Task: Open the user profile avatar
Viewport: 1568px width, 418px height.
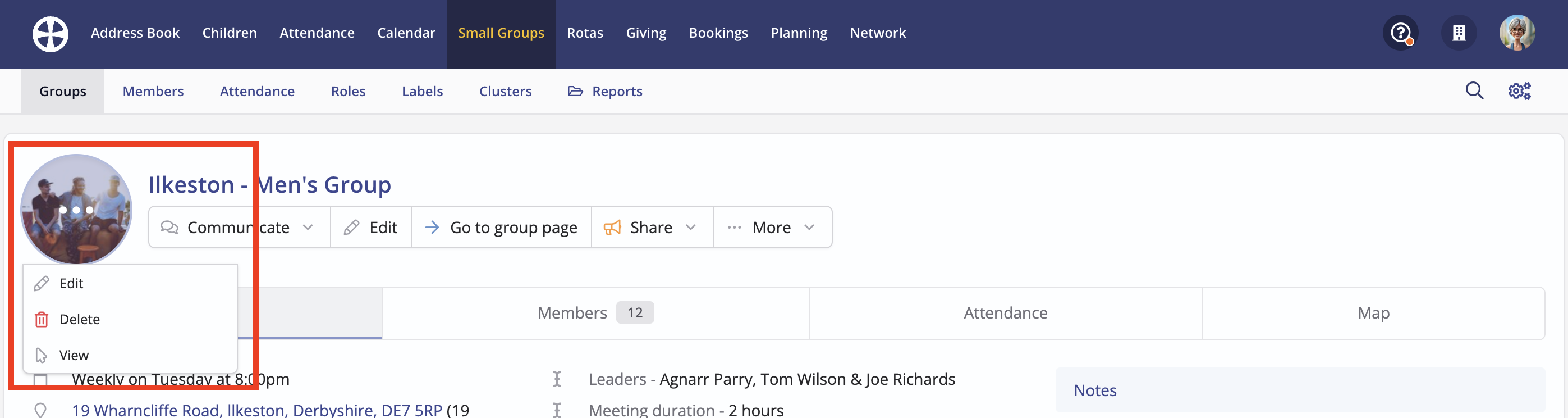Action: click(1516, 33)
